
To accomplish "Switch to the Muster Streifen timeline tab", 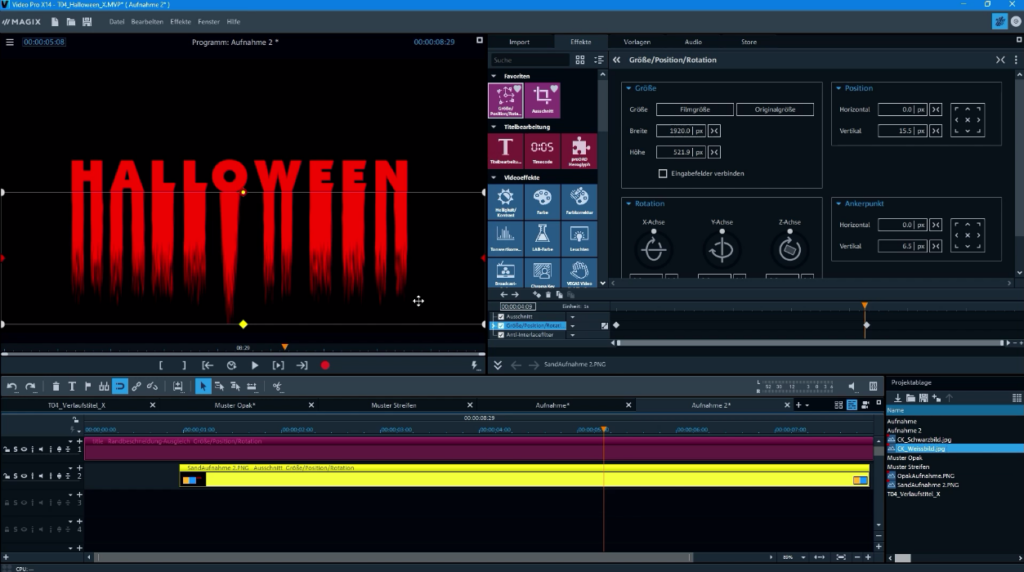I will (x=394, y=405).
